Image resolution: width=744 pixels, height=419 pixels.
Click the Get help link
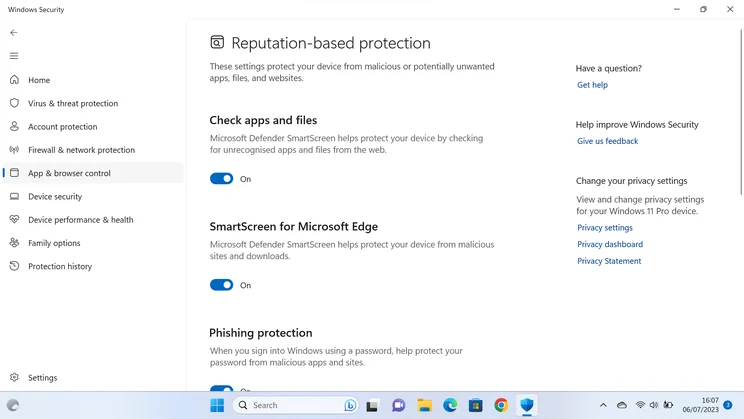coord(592,84)
